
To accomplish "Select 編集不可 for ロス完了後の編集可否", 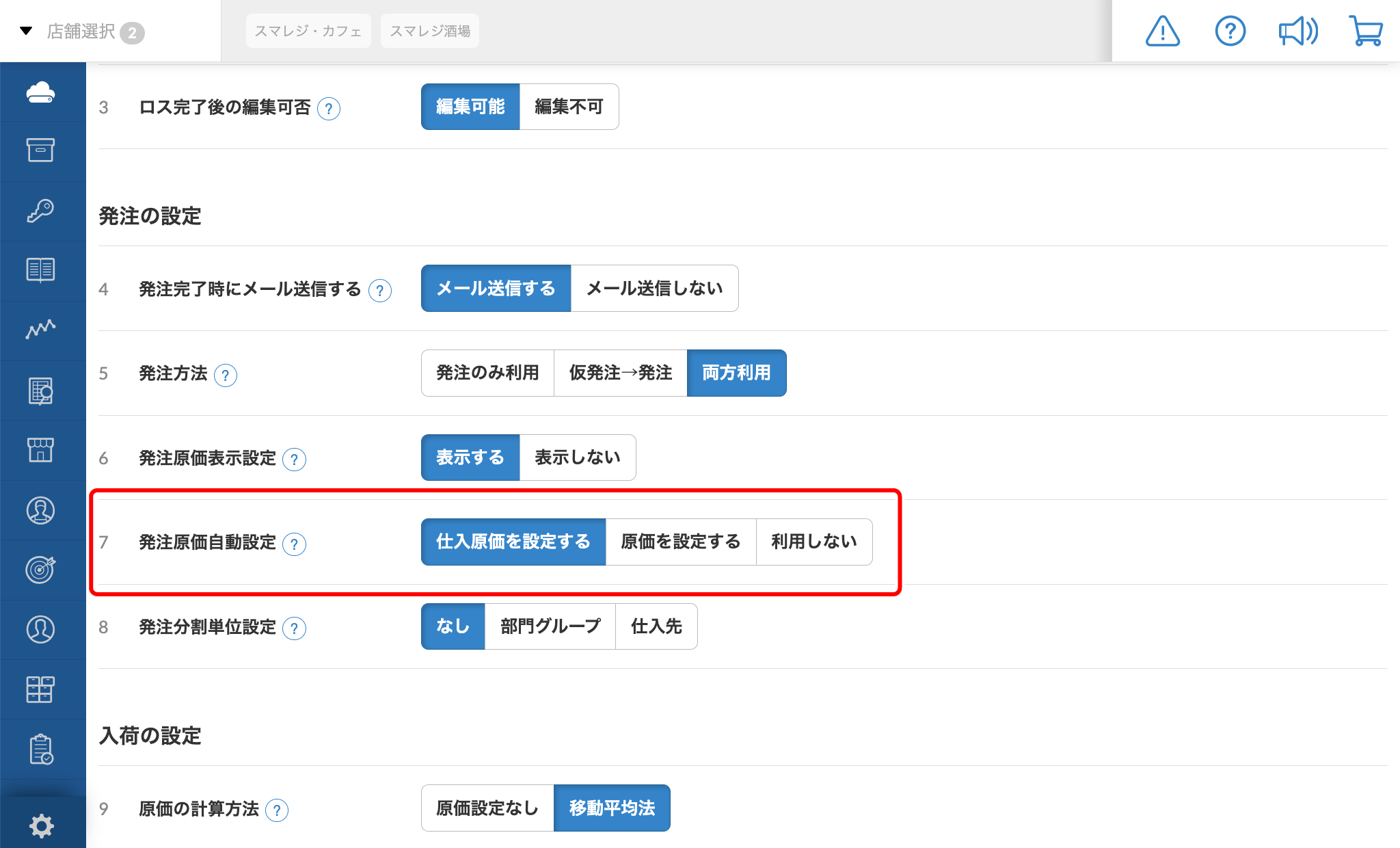I will [569, 106].
